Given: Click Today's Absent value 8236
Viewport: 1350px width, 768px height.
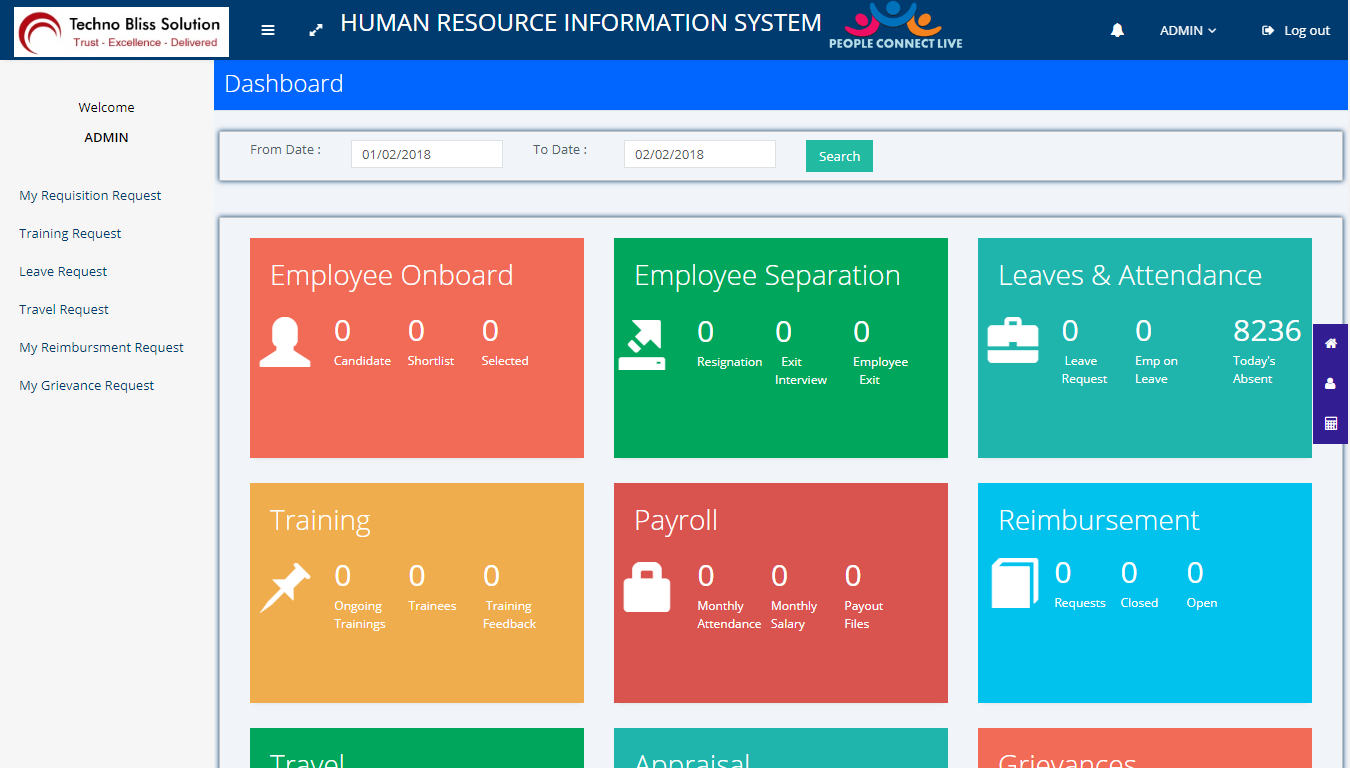Looking at the screenshot, I should click(1267, 331).
